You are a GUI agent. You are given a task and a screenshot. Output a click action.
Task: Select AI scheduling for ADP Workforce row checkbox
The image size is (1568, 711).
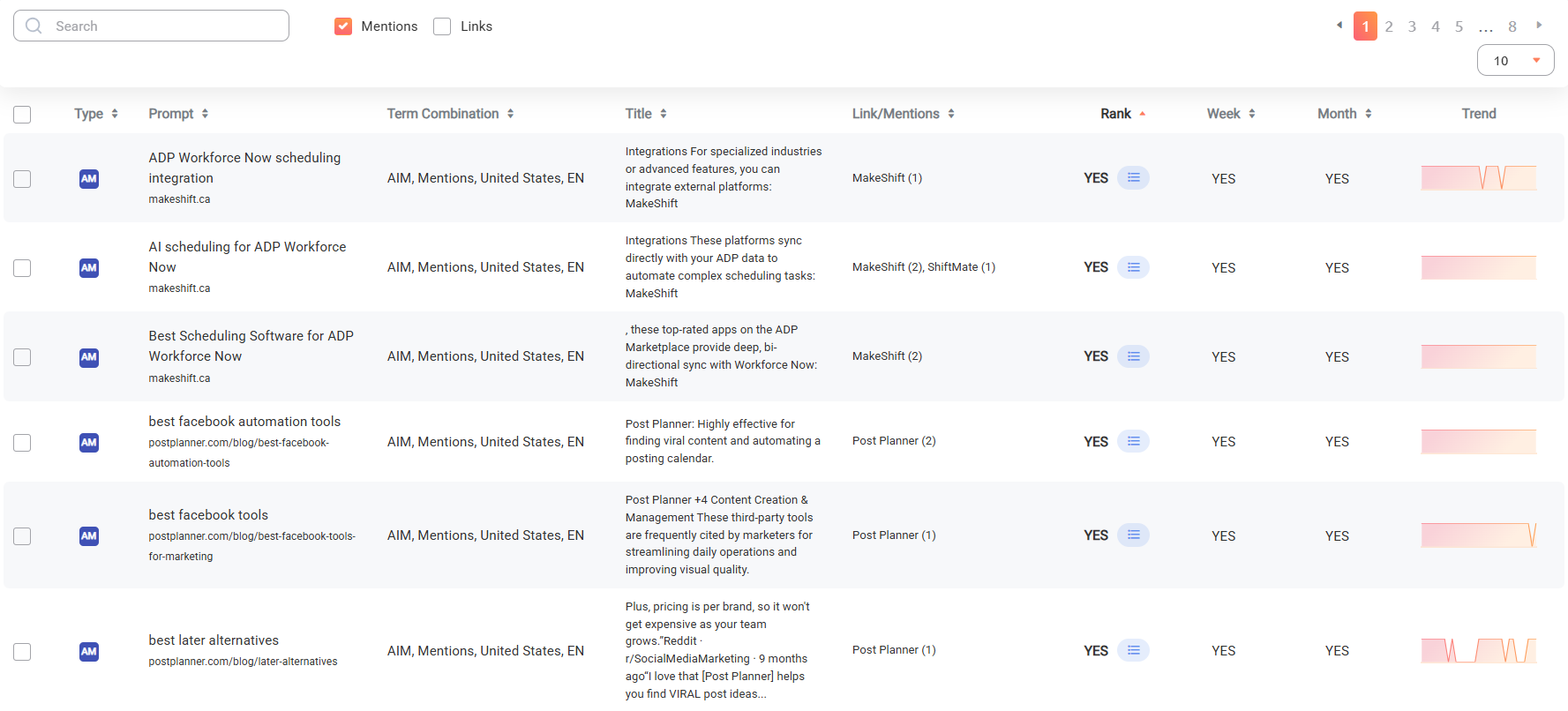22,268
